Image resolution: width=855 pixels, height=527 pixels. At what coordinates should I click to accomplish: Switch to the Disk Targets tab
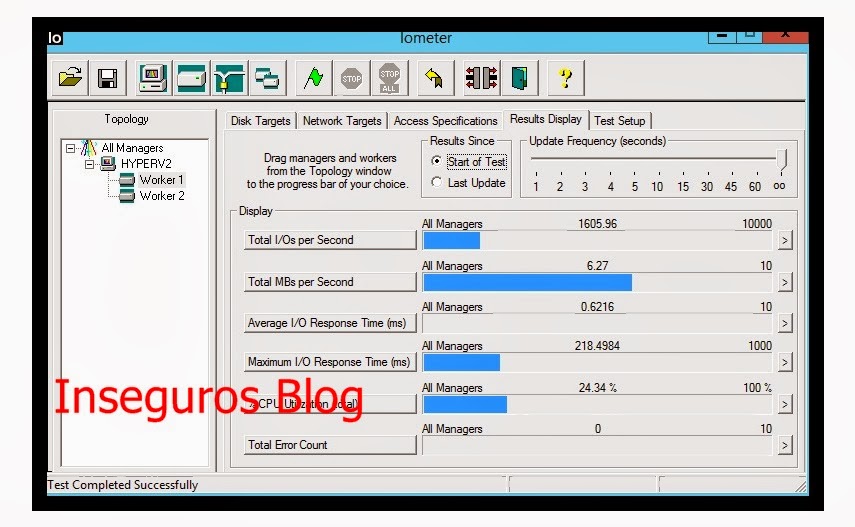(x=260, y=121)
